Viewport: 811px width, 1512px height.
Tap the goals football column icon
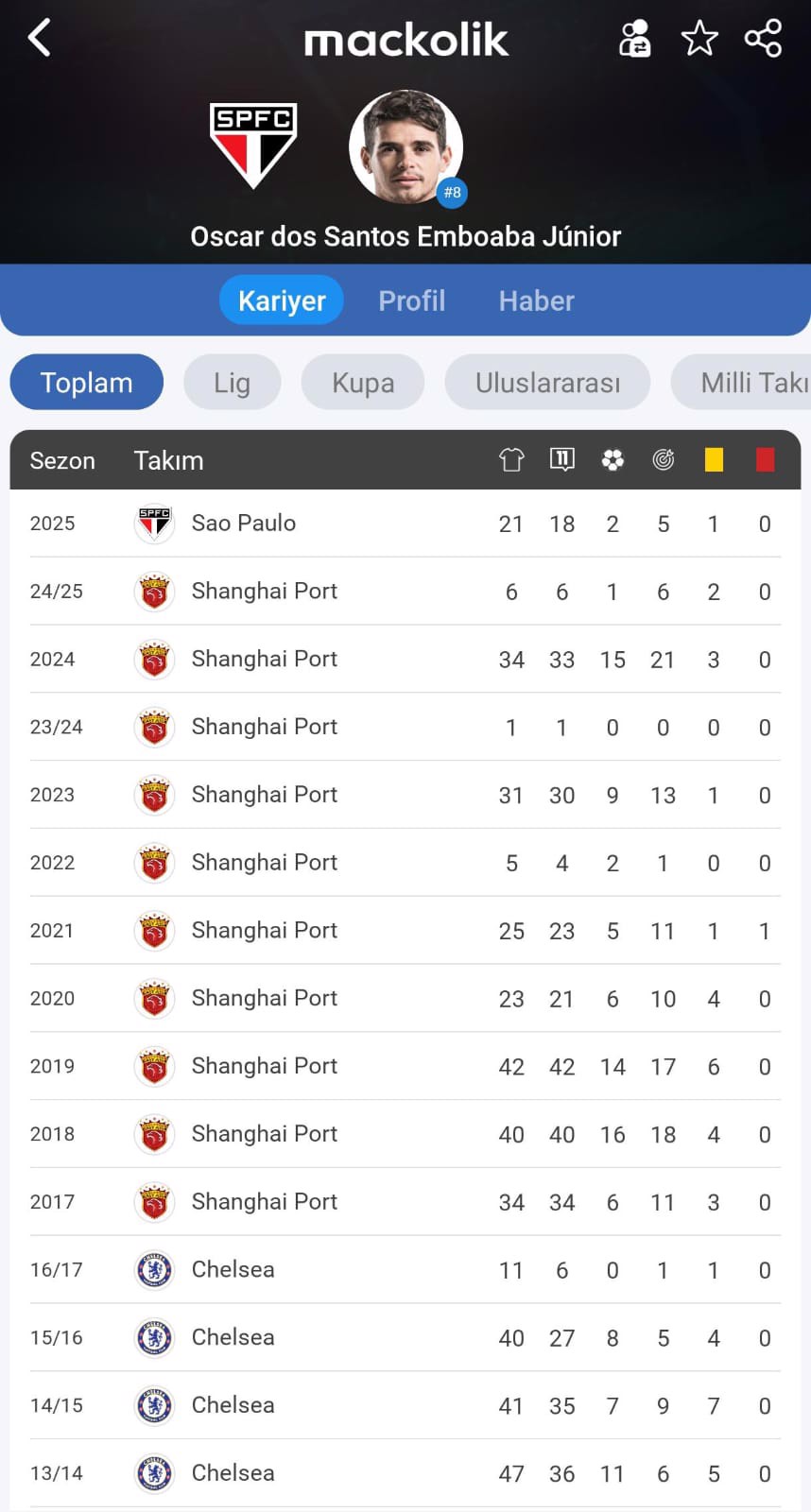pyautogui.click(x=613, y=460)
